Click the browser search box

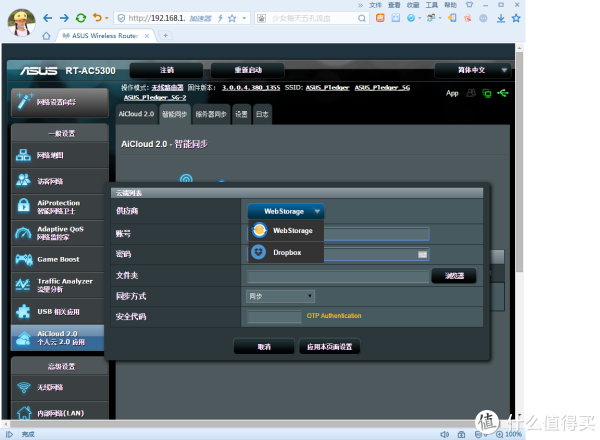(312, 18)
